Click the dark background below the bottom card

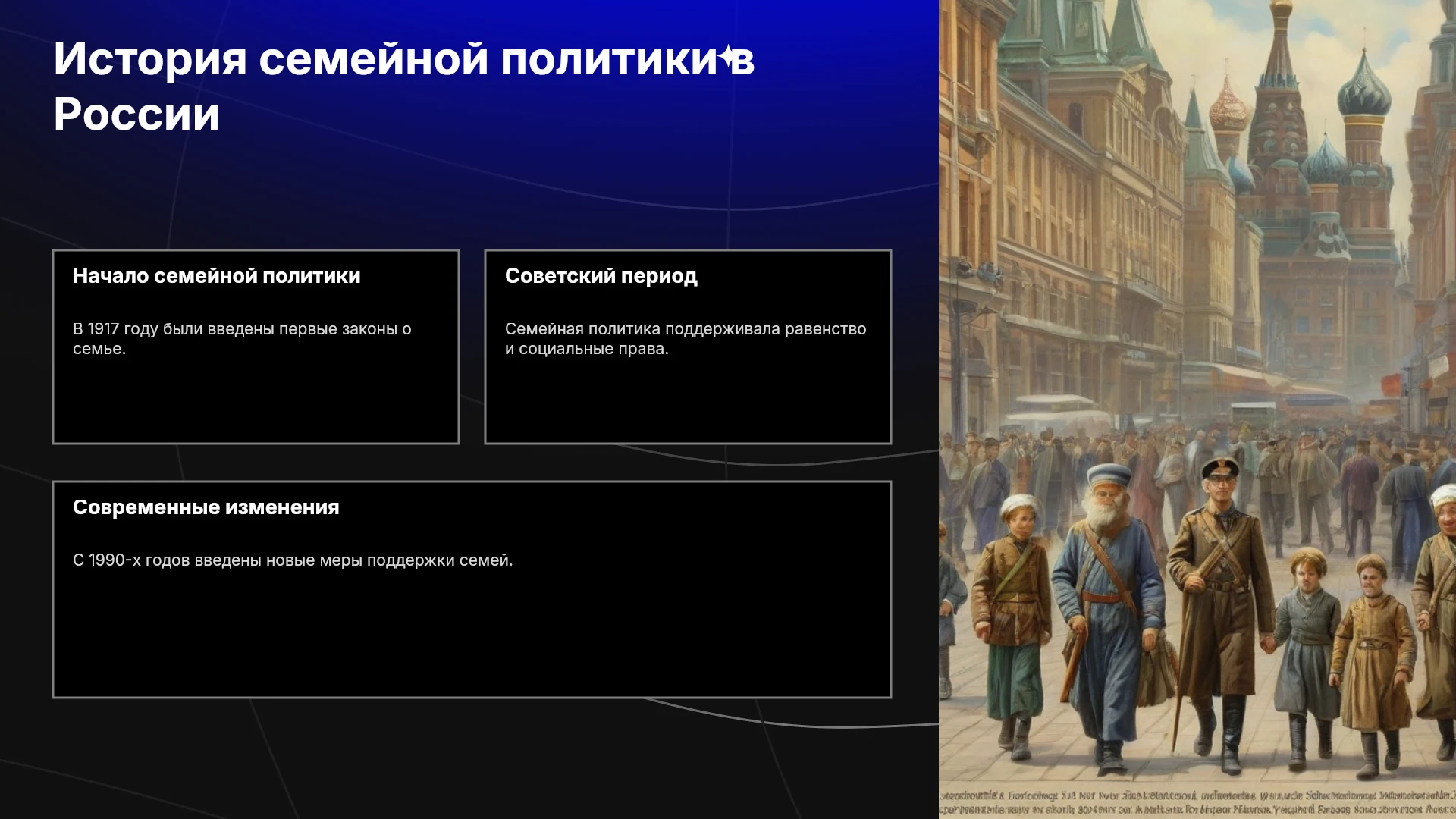pyautogui.click(x=470, y=758)
